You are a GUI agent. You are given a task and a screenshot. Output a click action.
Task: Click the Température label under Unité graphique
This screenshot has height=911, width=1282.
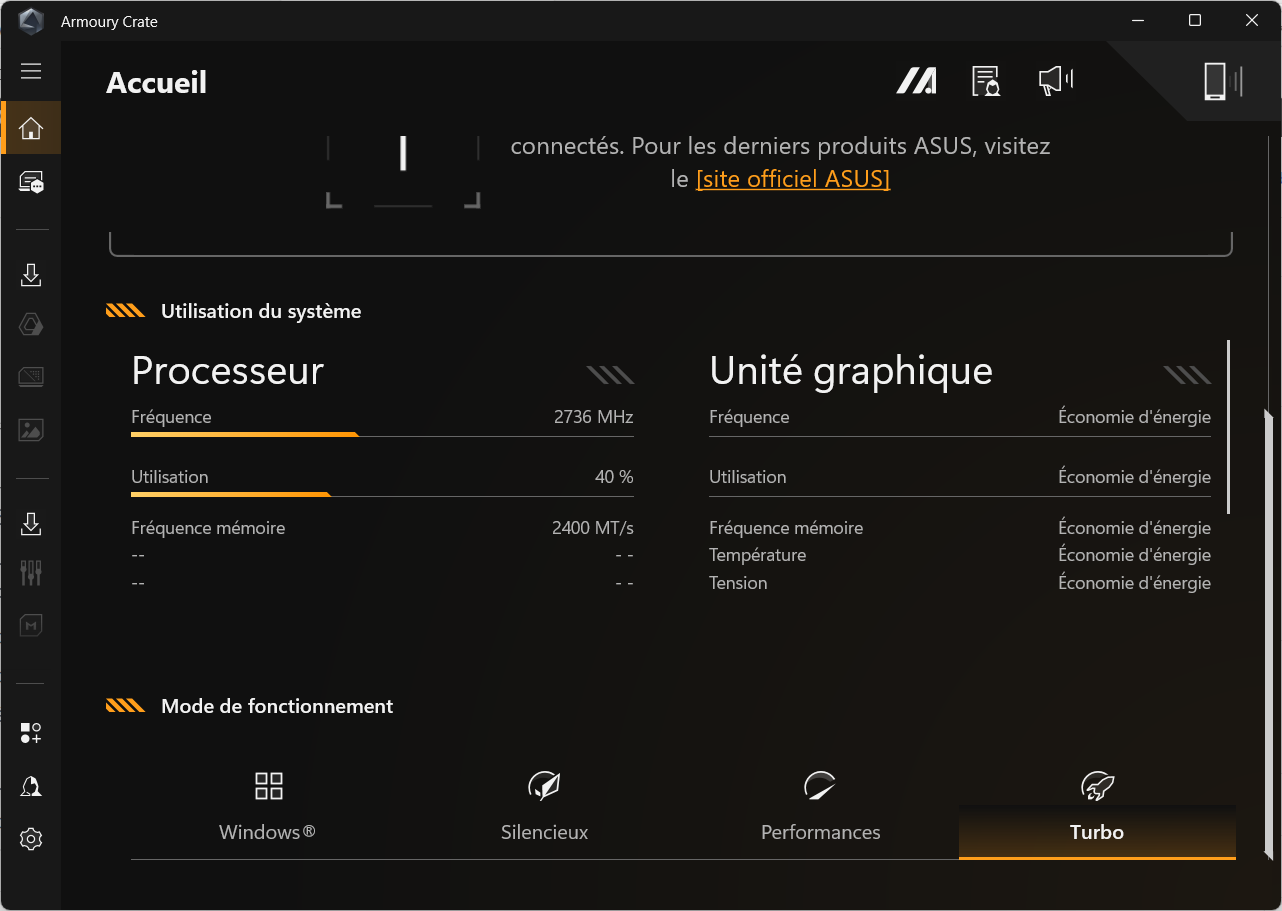[757, 555]
